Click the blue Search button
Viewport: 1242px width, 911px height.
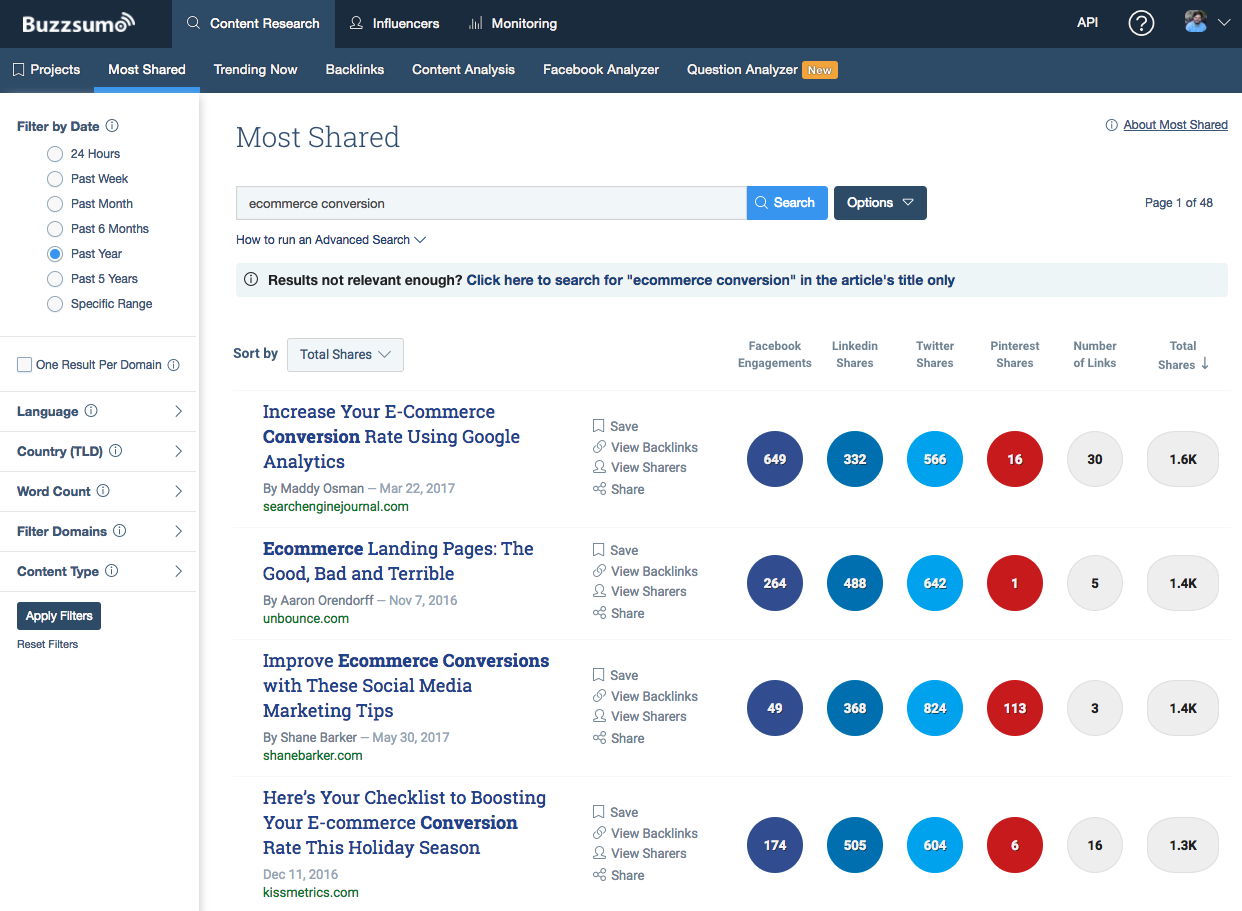point(787,203)
